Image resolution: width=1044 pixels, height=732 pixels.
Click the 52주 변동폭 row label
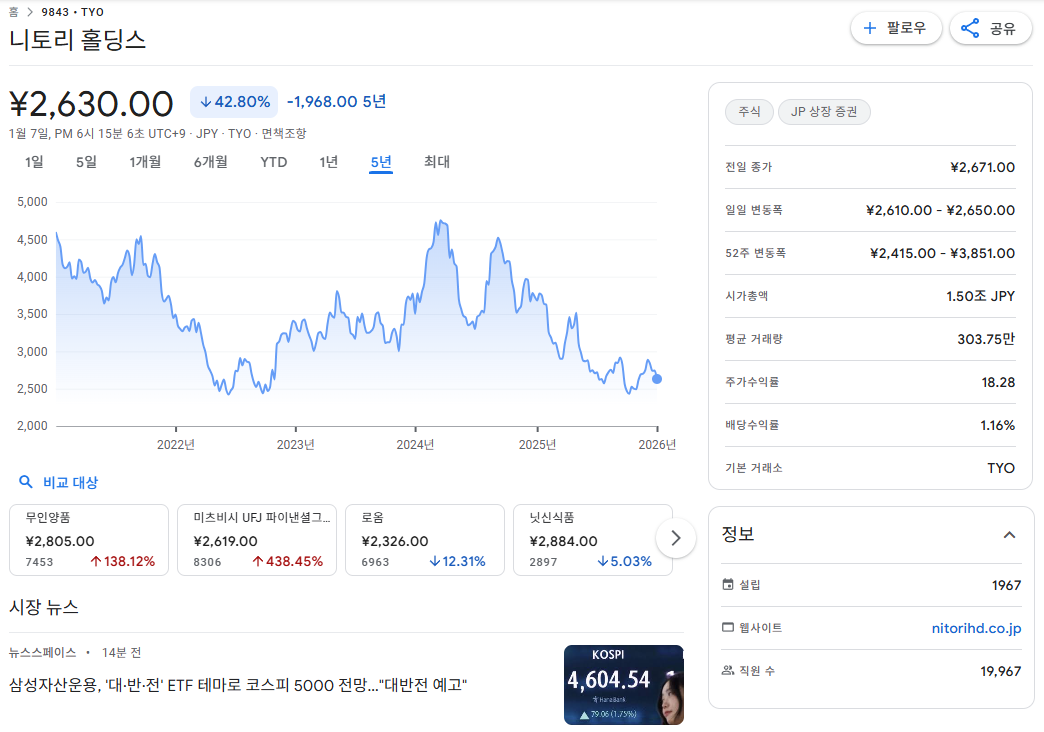[x=755, y=253]
